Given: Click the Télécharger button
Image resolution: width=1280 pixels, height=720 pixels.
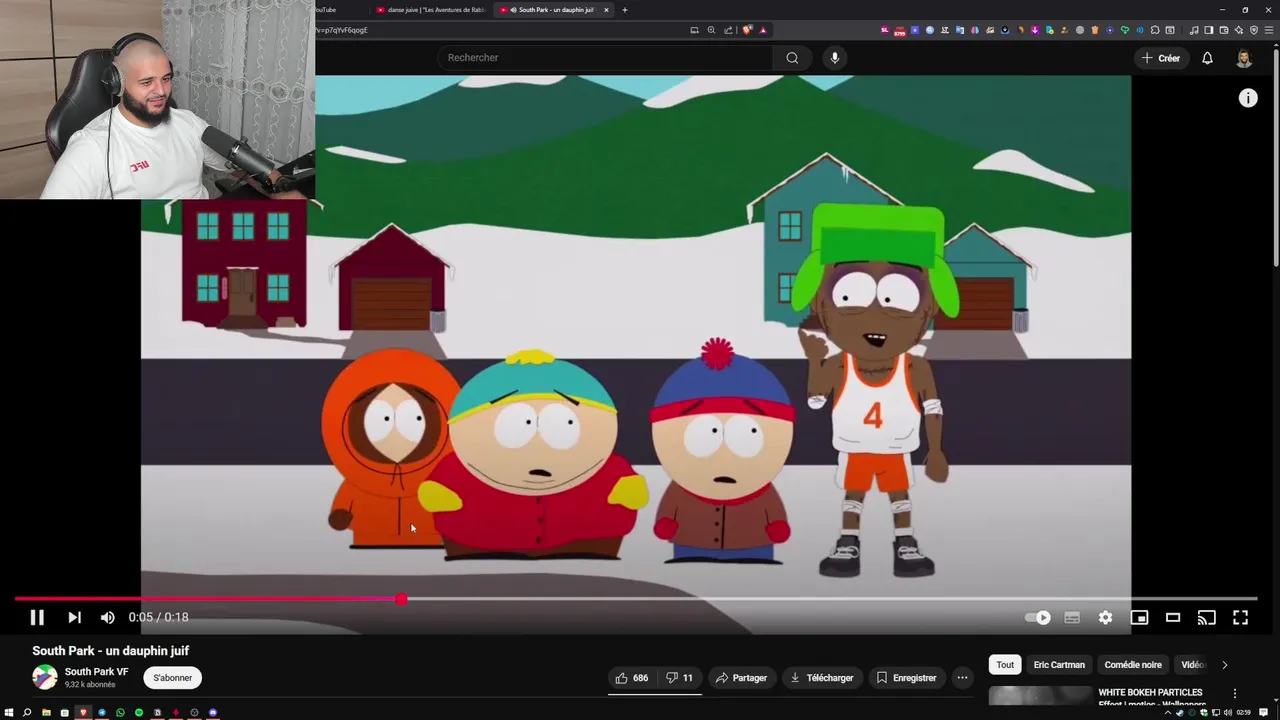Looking at the screenshot, I should pyautogui.click(x=821, y=678).
